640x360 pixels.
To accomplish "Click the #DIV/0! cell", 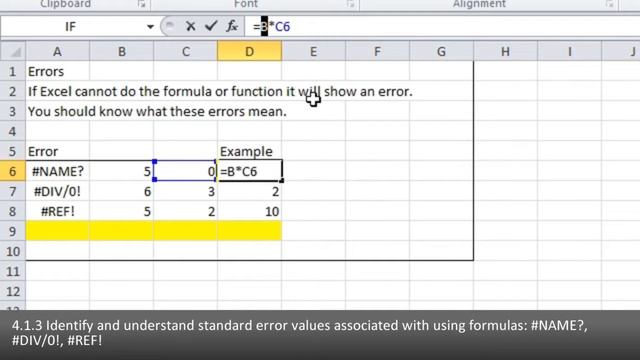I will tap(58, 191).
